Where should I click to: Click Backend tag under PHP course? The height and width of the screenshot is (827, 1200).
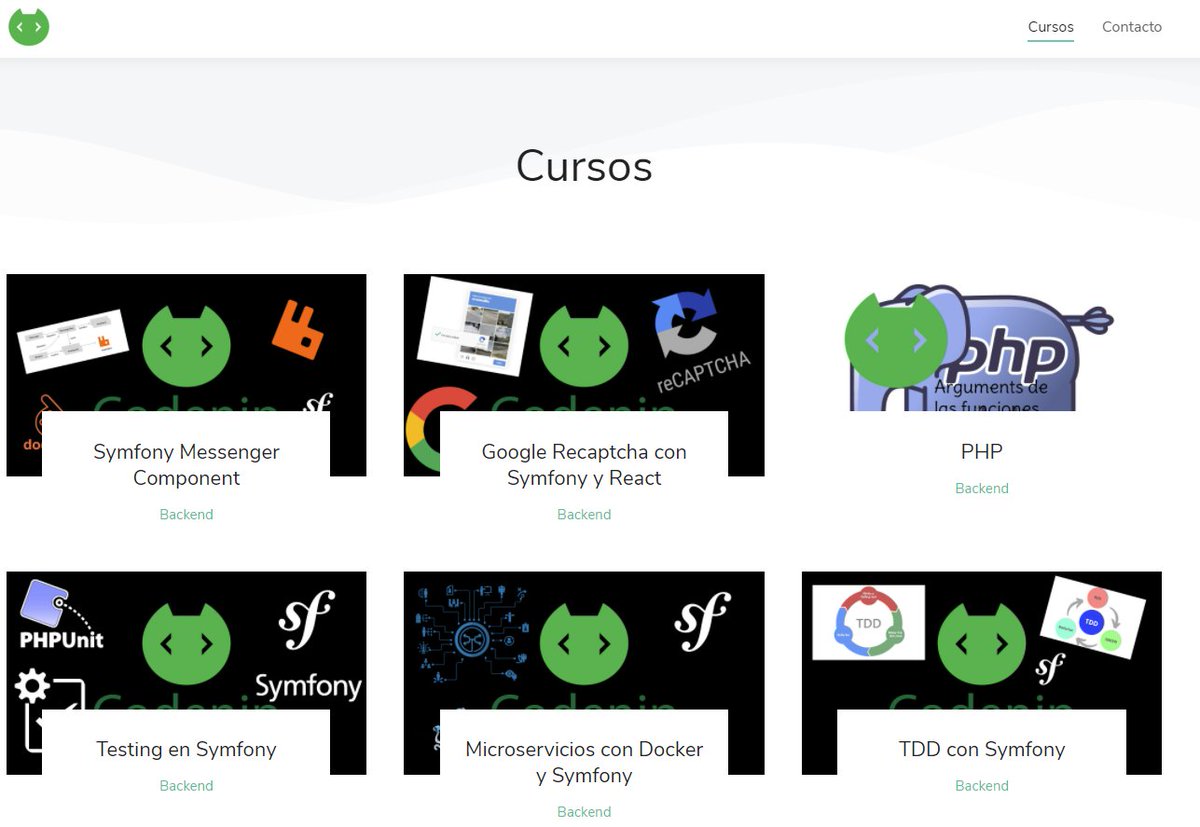[x=981, y=488]
